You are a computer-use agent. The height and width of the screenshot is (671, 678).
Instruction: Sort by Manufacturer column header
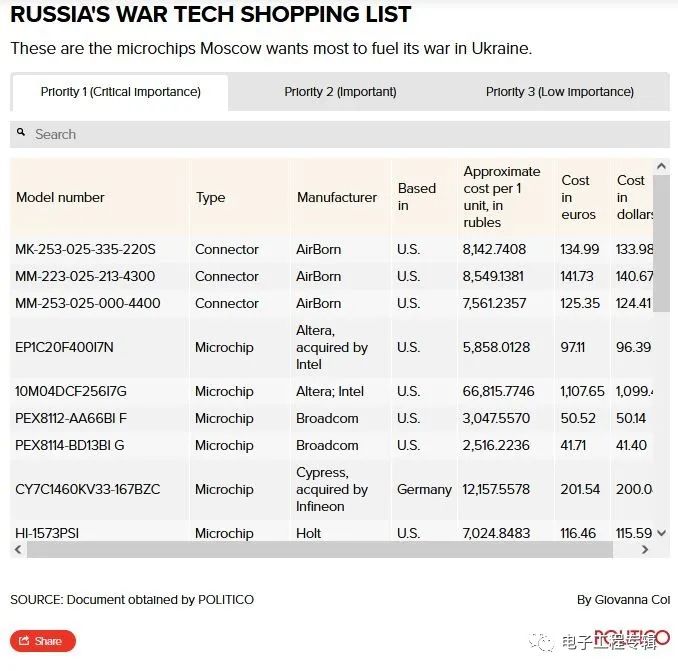pos(337,198)
